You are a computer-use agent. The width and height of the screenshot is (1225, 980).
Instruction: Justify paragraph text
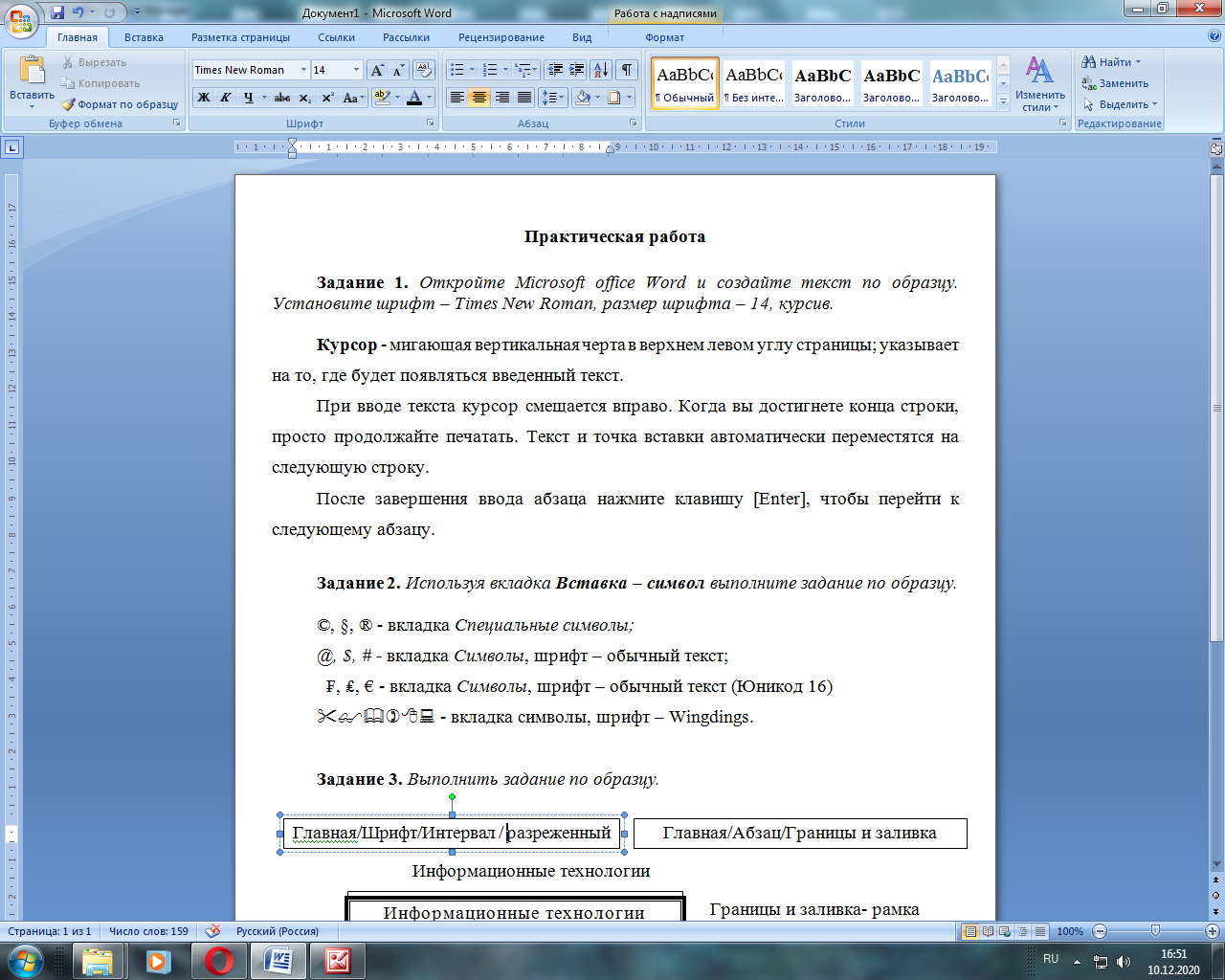524,98
